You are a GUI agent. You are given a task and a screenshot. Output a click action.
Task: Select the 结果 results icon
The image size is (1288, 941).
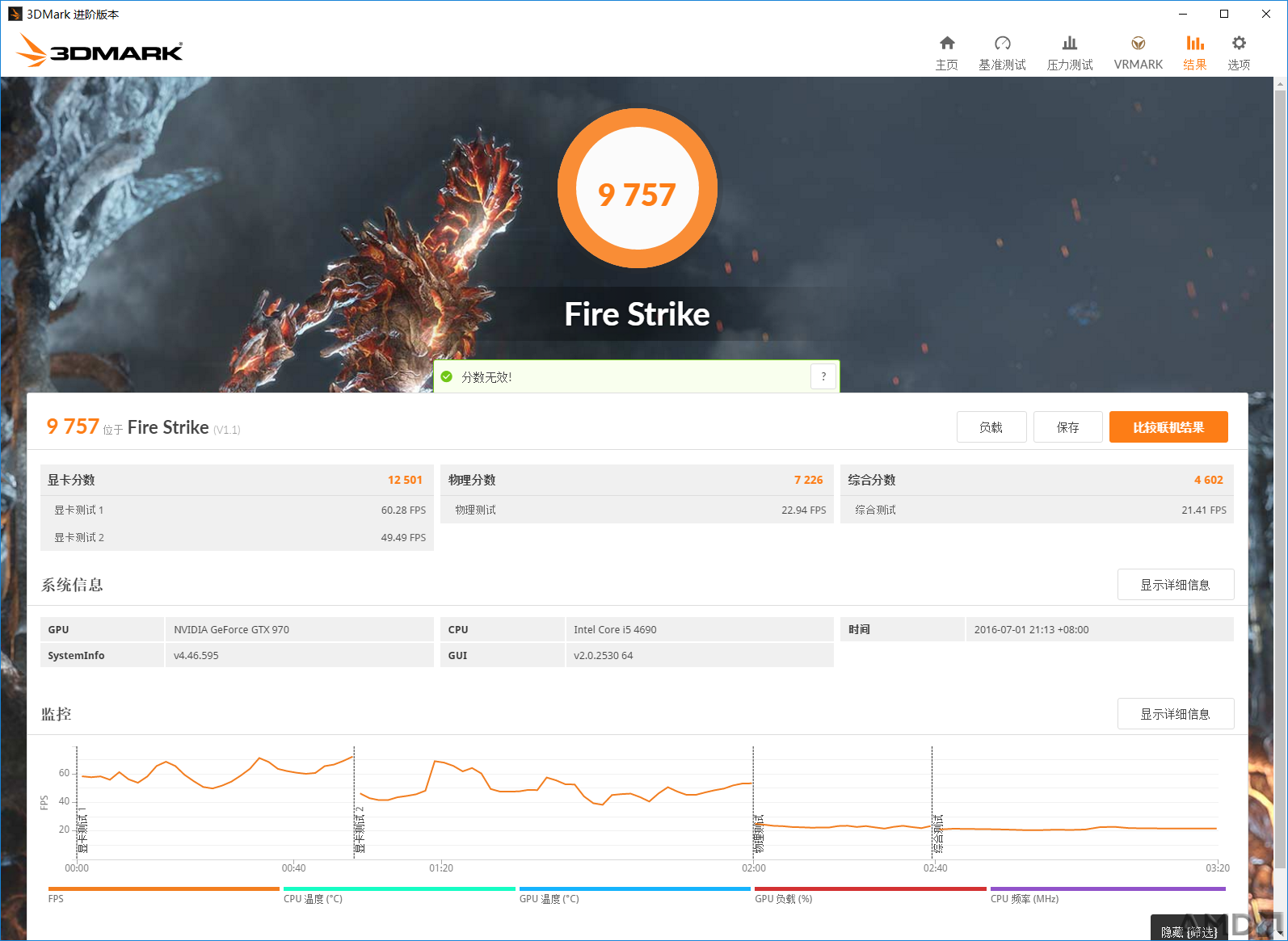tap(1195, 44)
